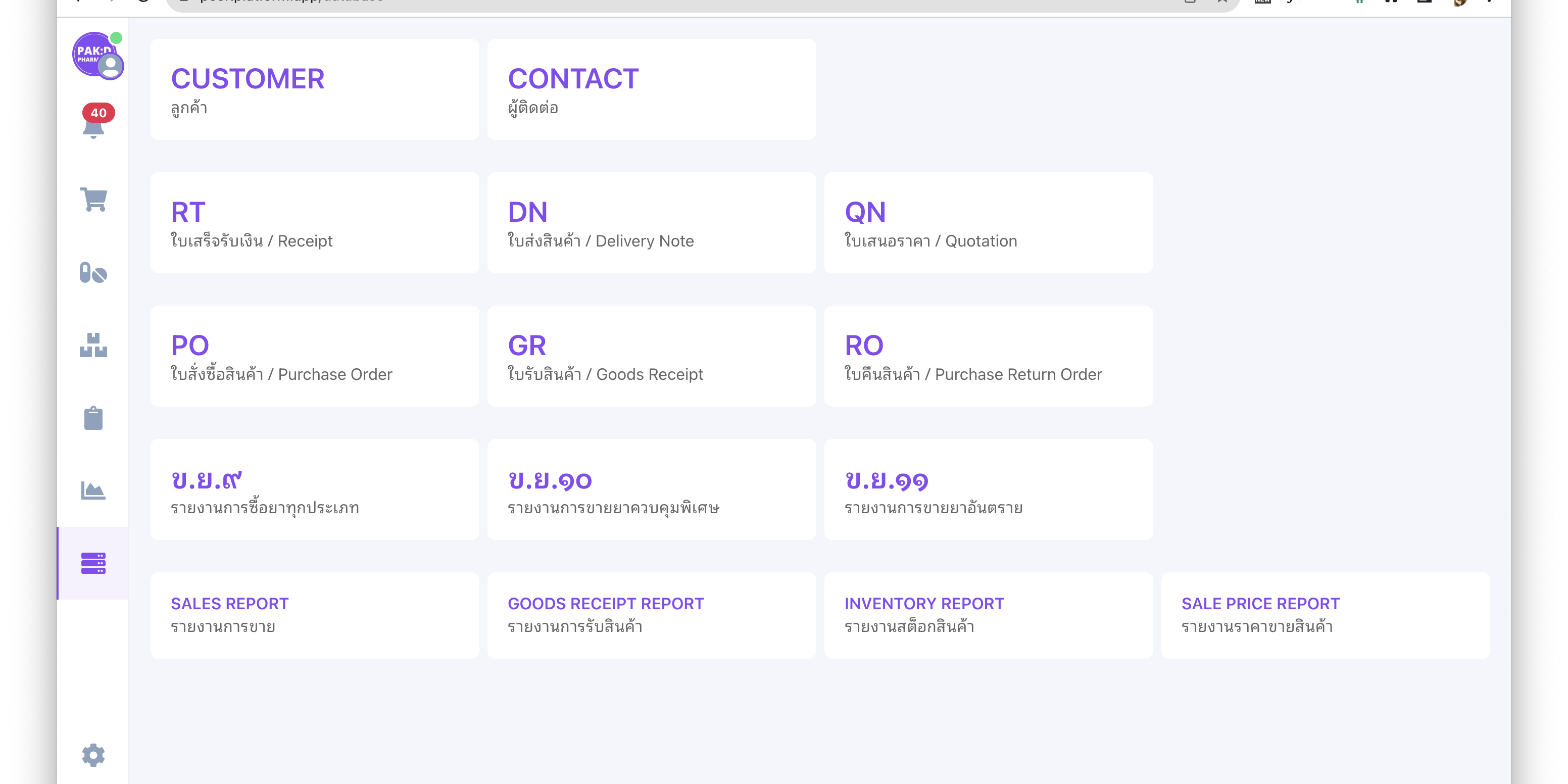The height and width of the screenshot is (784, 1568).
Task: Select the RT Receipt card
Action: [x=315, y=223]
